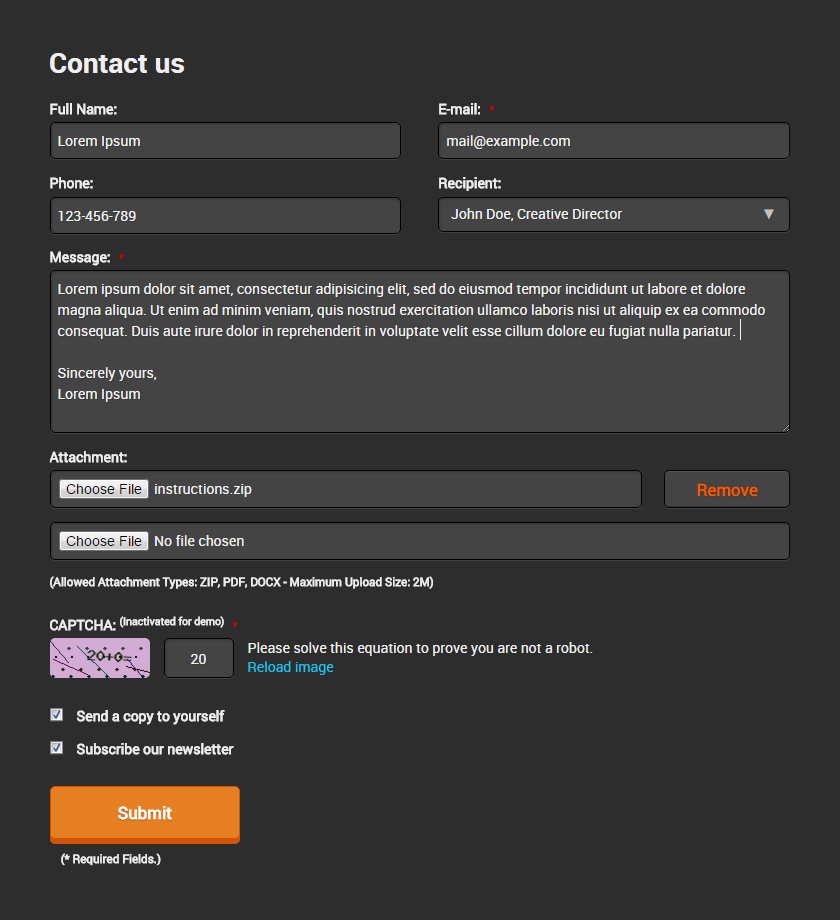The width and height of the screenshot is (840, 920).
Task: Focus the Full Name input field
Action: click(x=225, y=141)
